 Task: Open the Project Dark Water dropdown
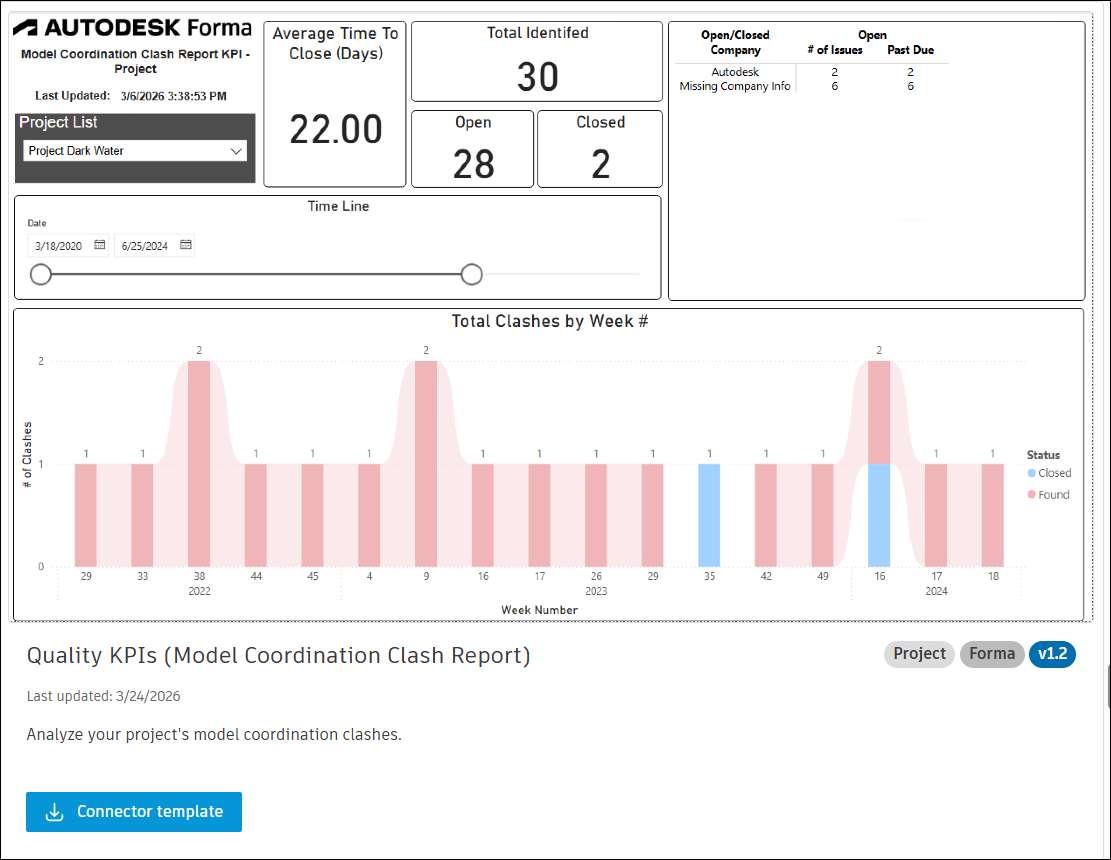point(135,151)
